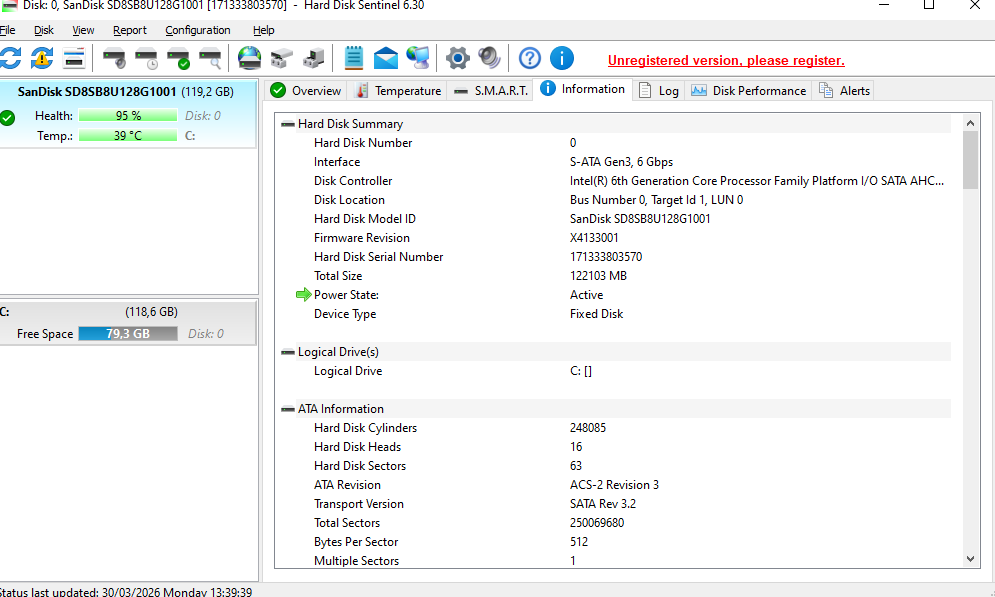Open the question mark help icon
Screen dimensions: 995x597
(530, 58)
